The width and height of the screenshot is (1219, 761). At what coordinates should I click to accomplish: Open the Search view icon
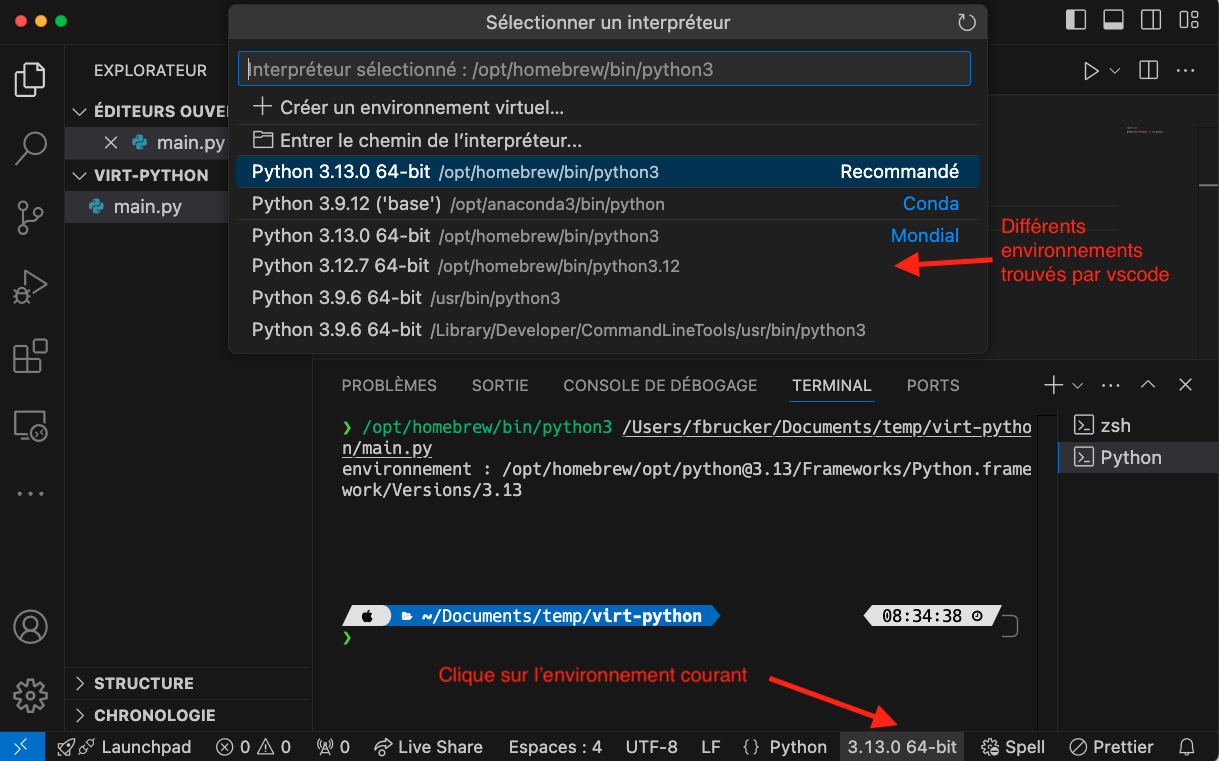[30, 148]
